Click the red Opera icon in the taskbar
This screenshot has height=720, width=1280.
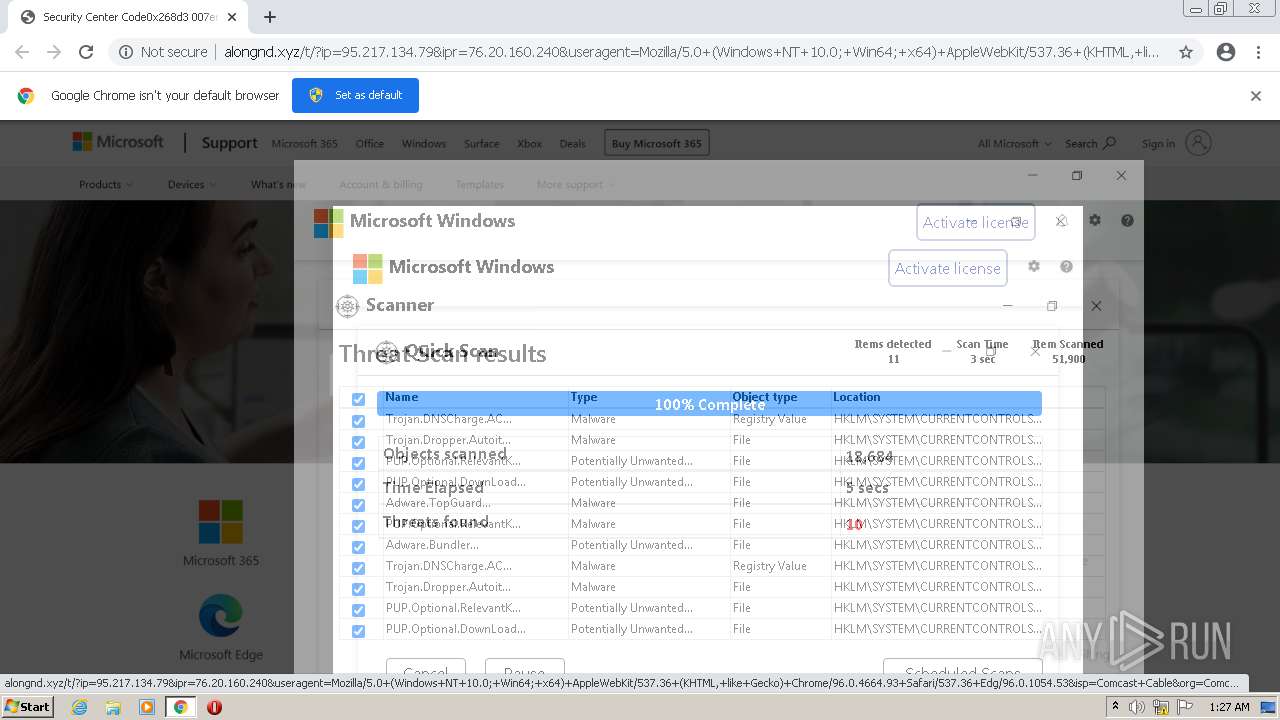click(214, 707)
